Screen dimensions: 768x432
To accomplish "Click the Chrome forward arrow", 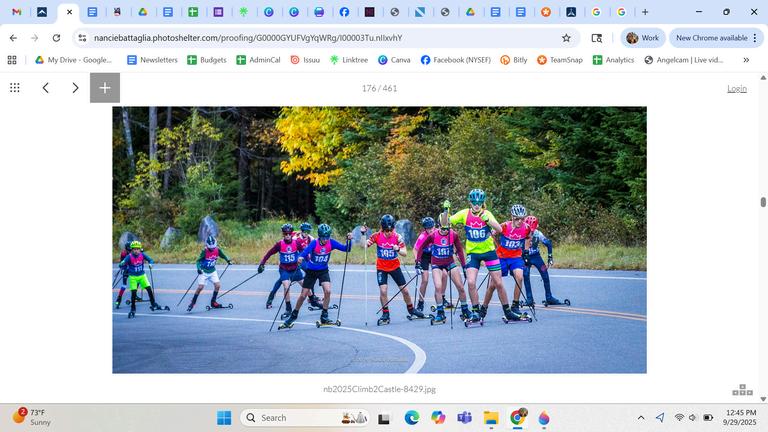I will click(x=34, y=38).
